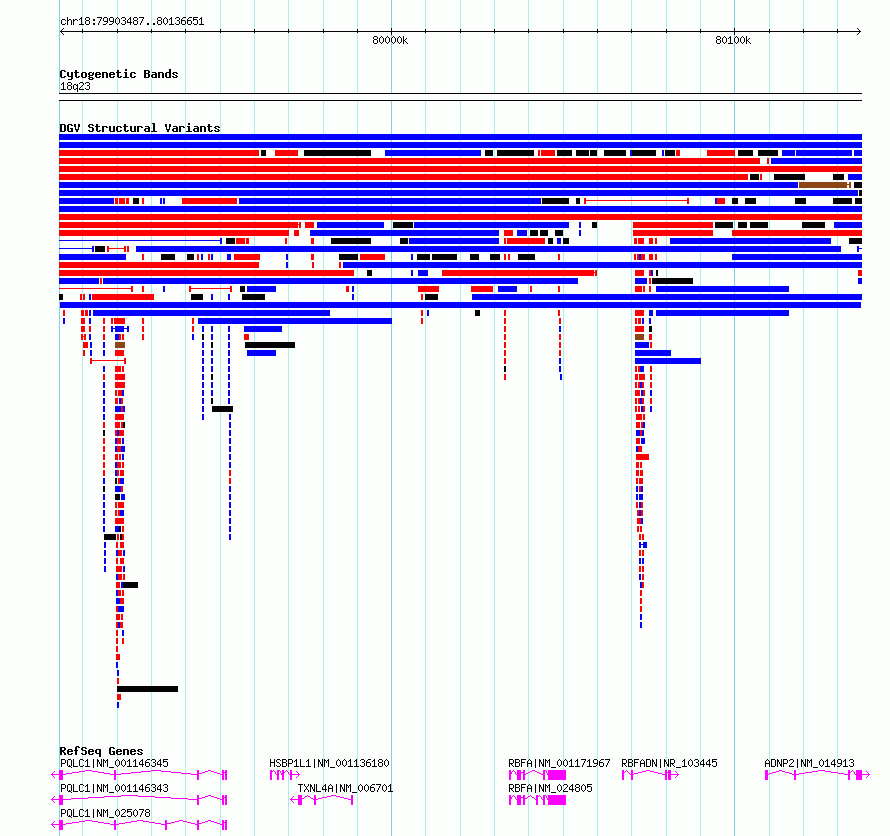Select the longest thin blue line variant
This screenshot has height=836, width=890.
[140, 241]
